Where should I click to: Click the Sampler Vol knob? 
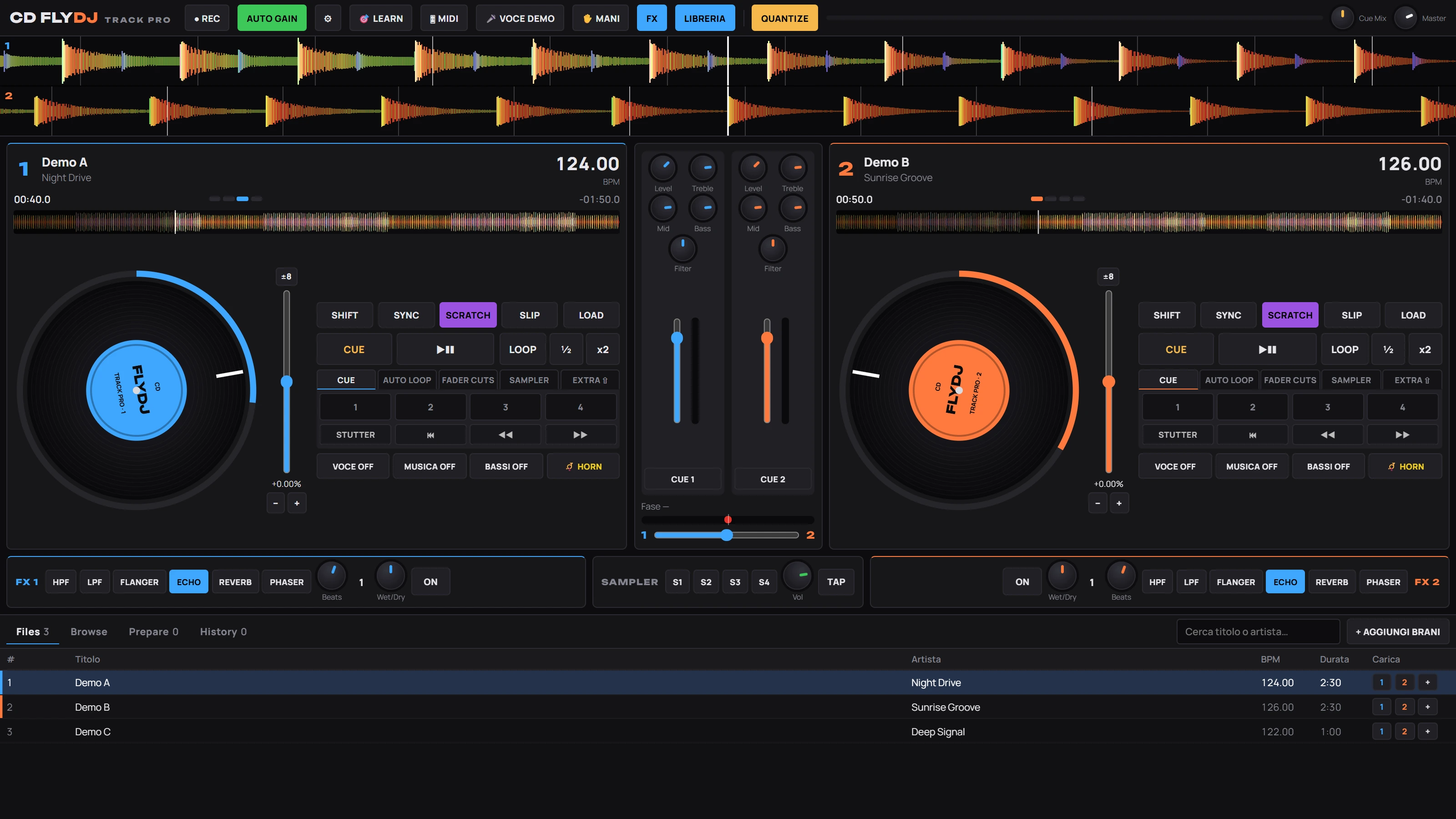(x=798, y=576)
